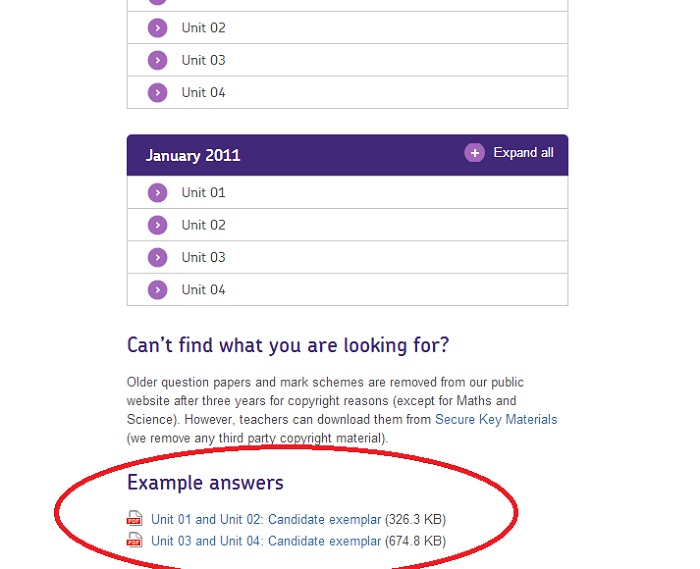The image size is (700, 569).
Task: Click the purple chevron icon for January 2011 Unit 01
Action: click(157, 193)
